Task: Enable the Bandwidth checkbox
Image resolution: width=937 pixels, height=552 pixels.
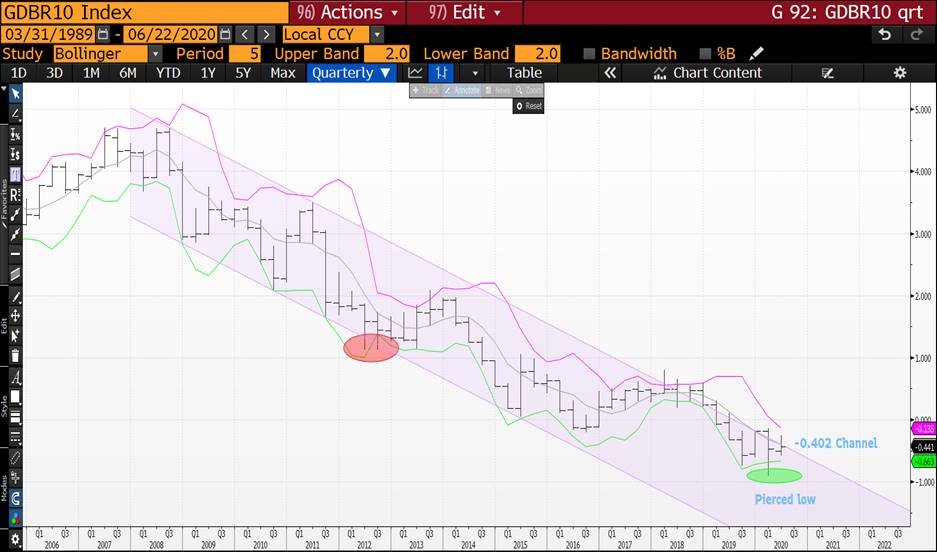Action: (589, 54)
